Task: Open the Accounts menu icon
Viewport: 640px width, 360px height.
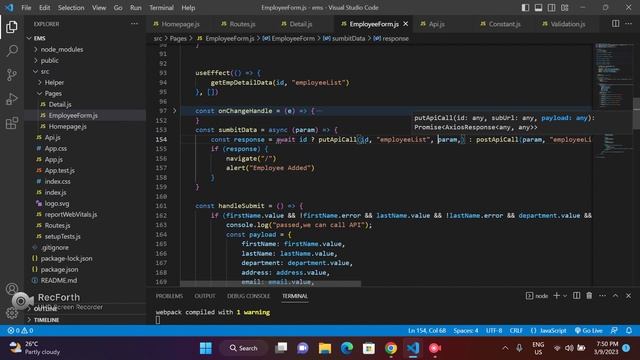Action: 12,289
